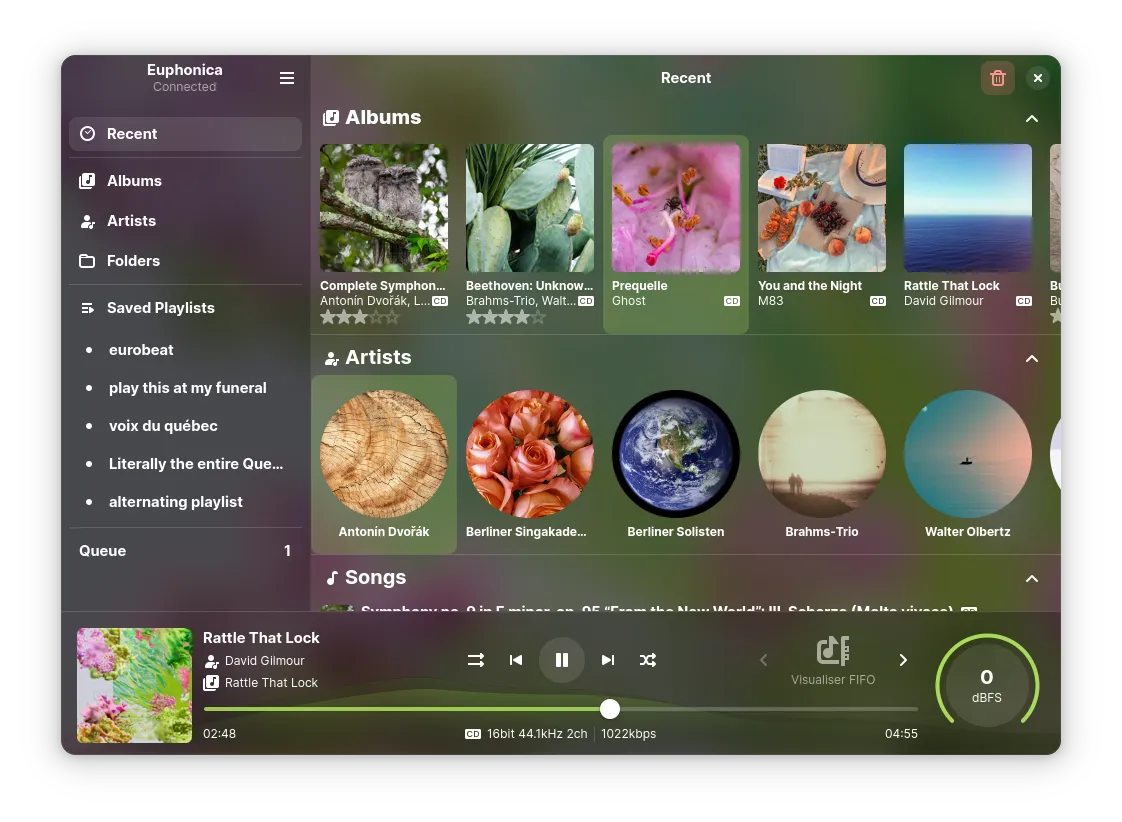Click the trash icon to clear Recent
This screenshot has width=1122, height=822.
click(x=998, y=77)
